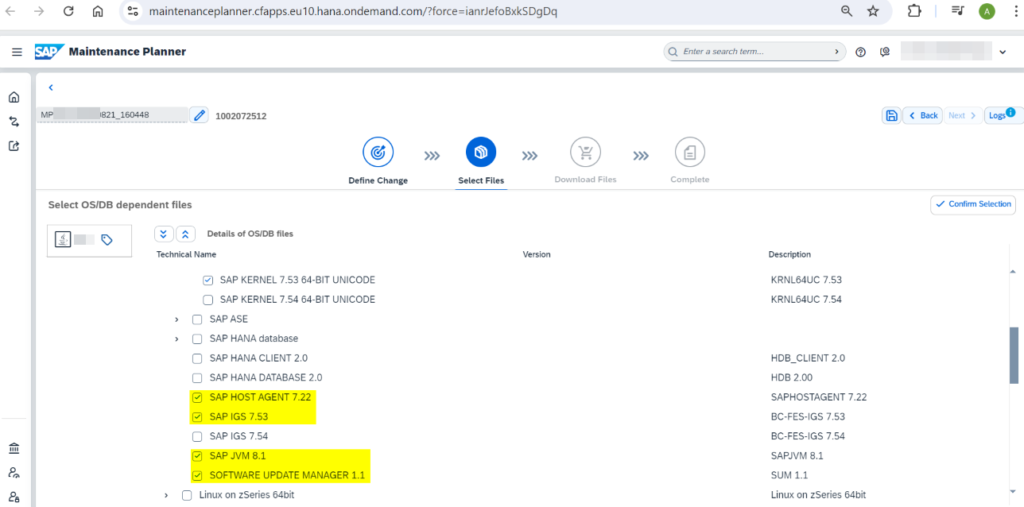
Task: Open the export sidebar icon
Action: (x=14, y=146)
